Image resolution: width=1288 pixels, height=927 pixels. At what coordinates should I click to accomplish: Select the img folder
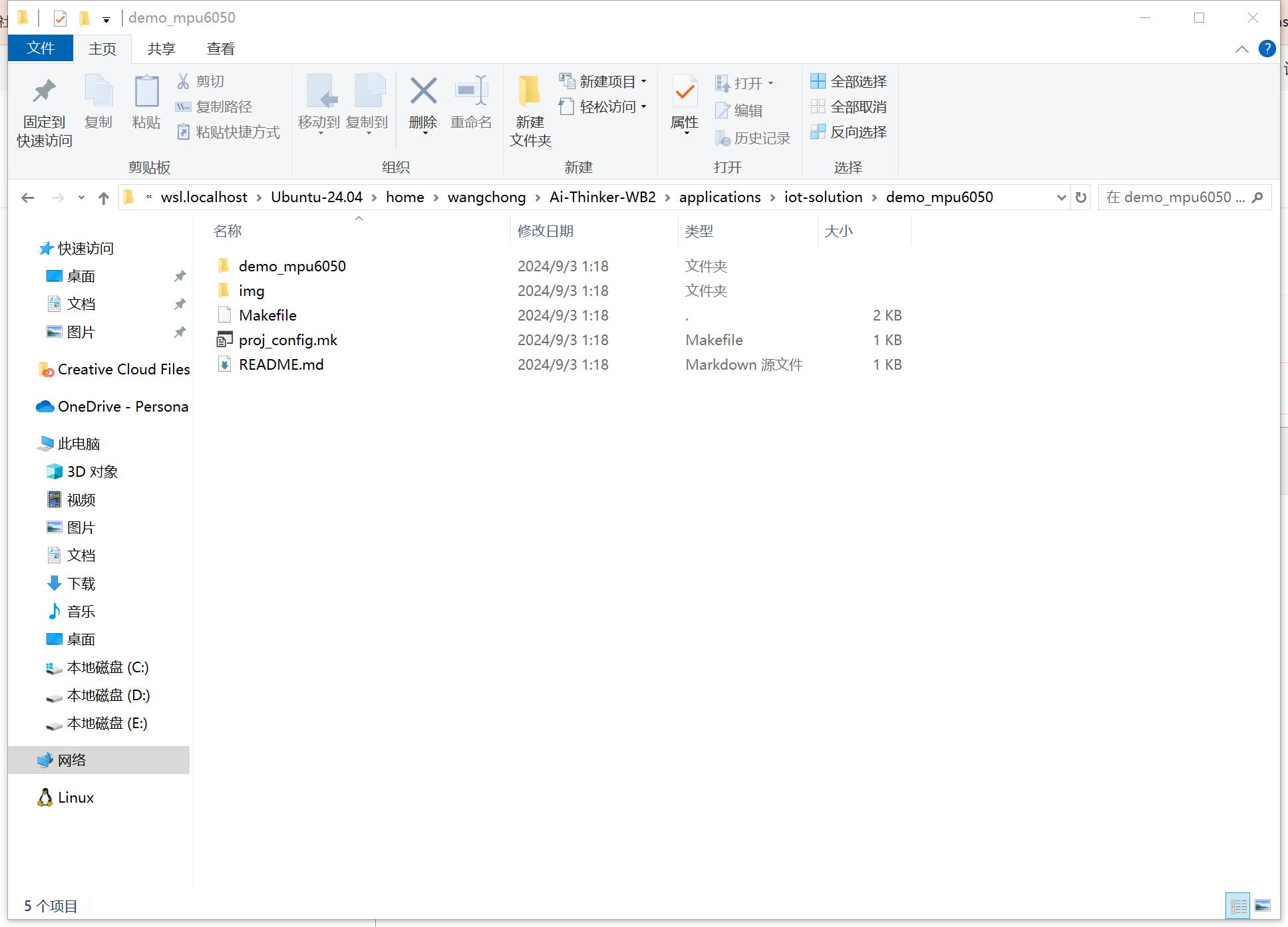[251, 291]
